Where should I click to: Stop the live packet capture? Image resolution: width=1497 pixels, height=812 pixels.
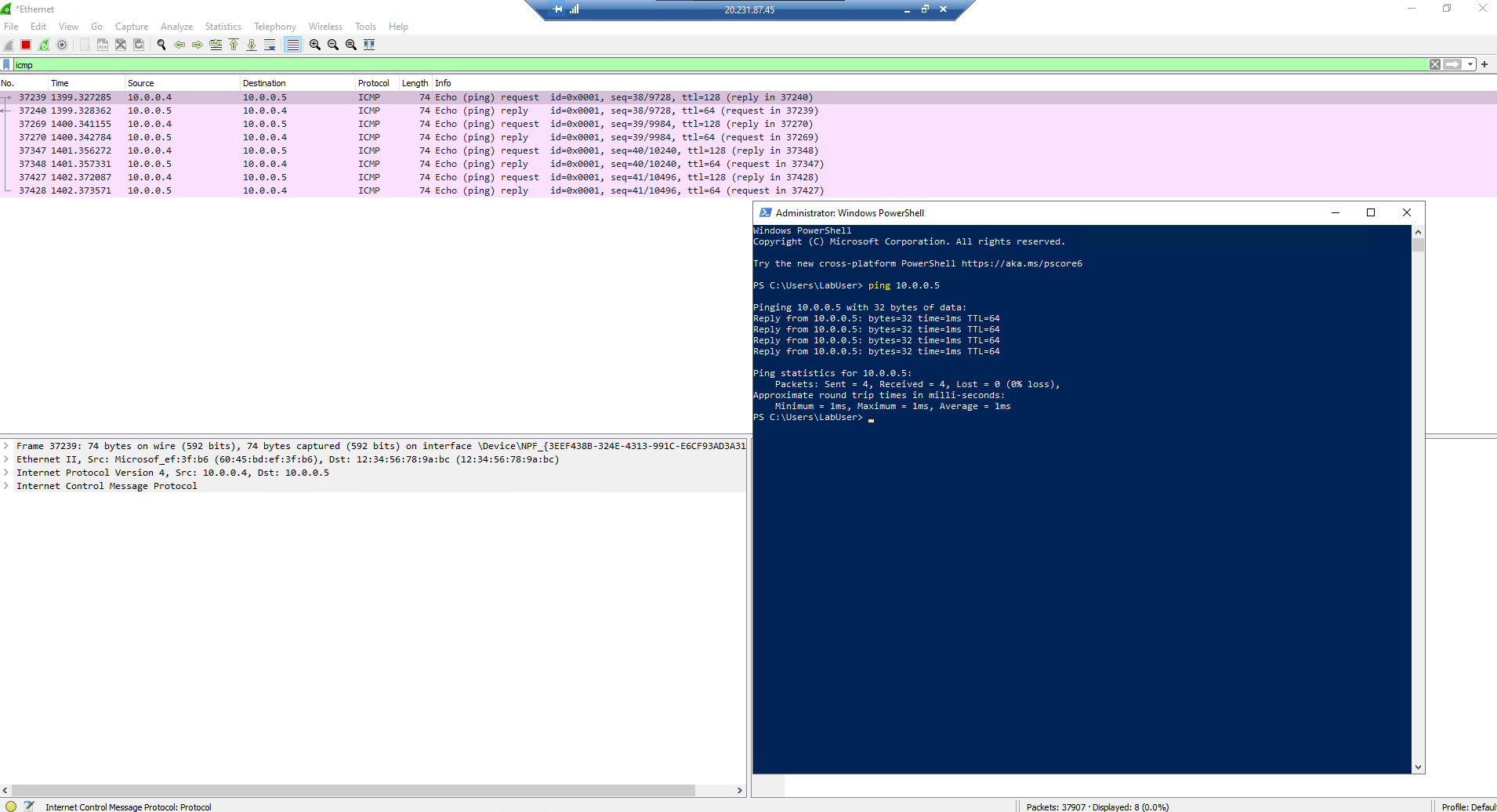click(x=25, y=45)
